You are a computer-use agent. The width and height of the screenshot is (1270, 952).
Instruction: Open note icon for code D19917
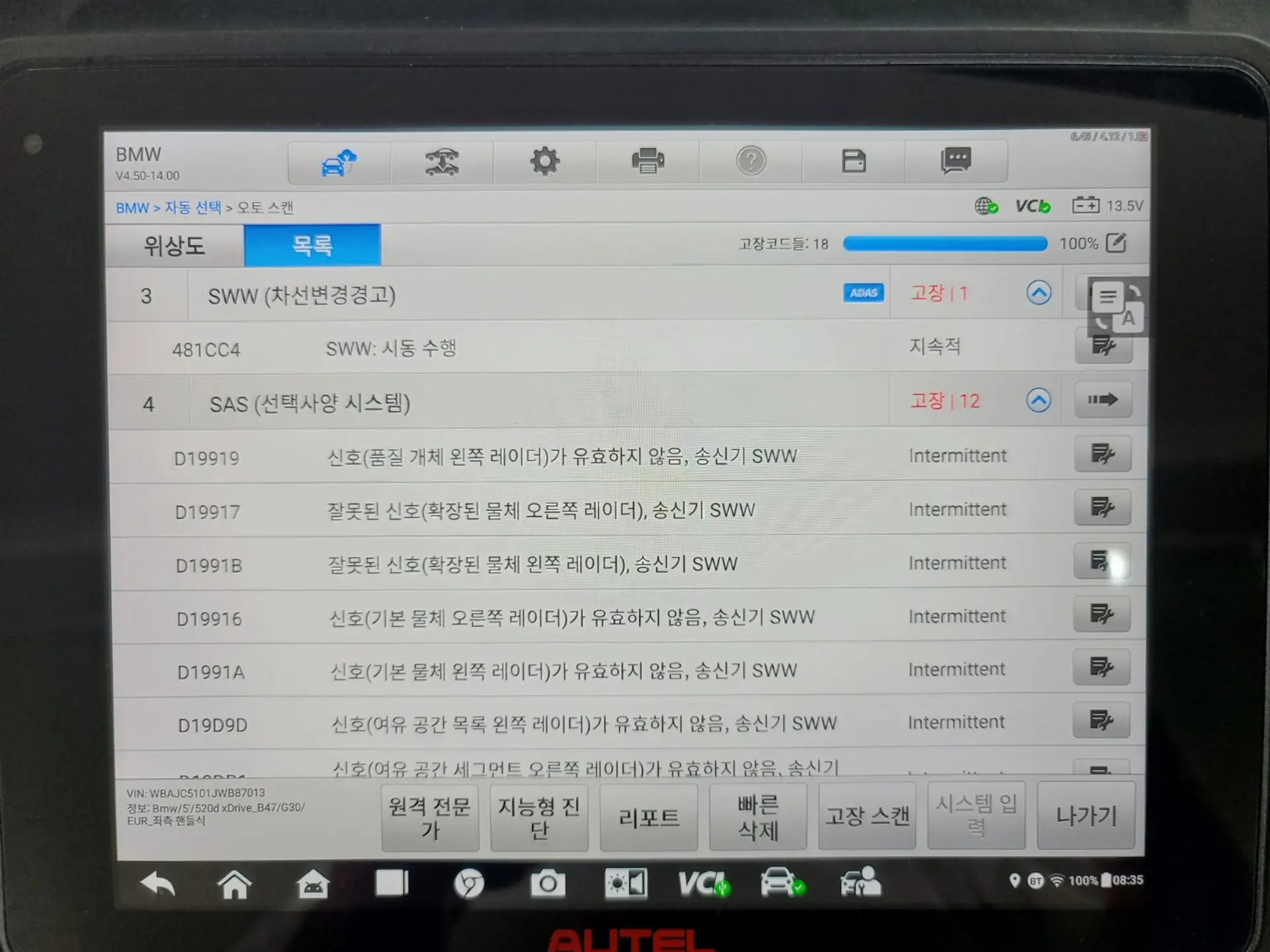1103,507
